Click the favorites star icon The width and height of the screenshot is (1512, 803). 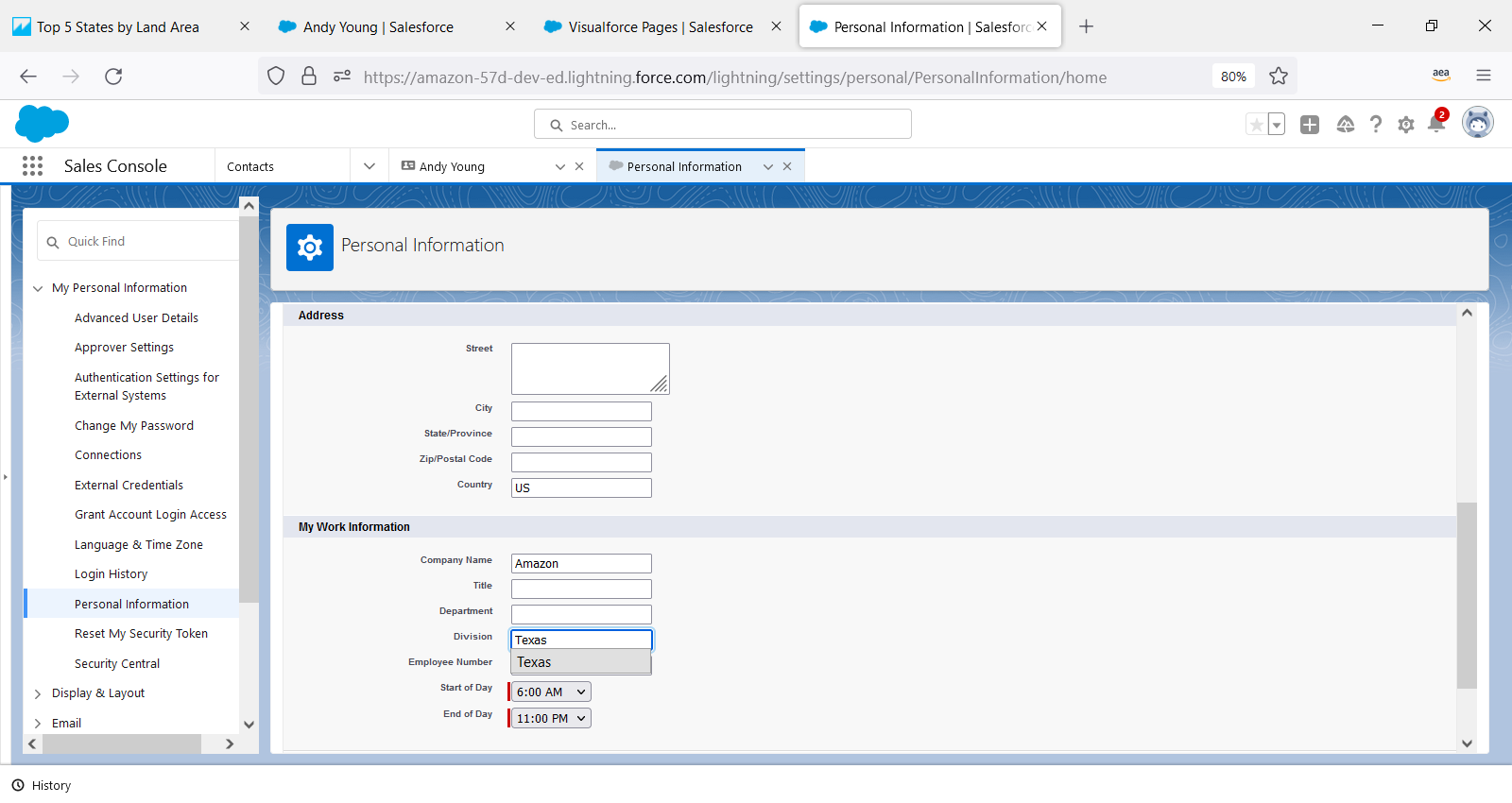click(1256, 125)
